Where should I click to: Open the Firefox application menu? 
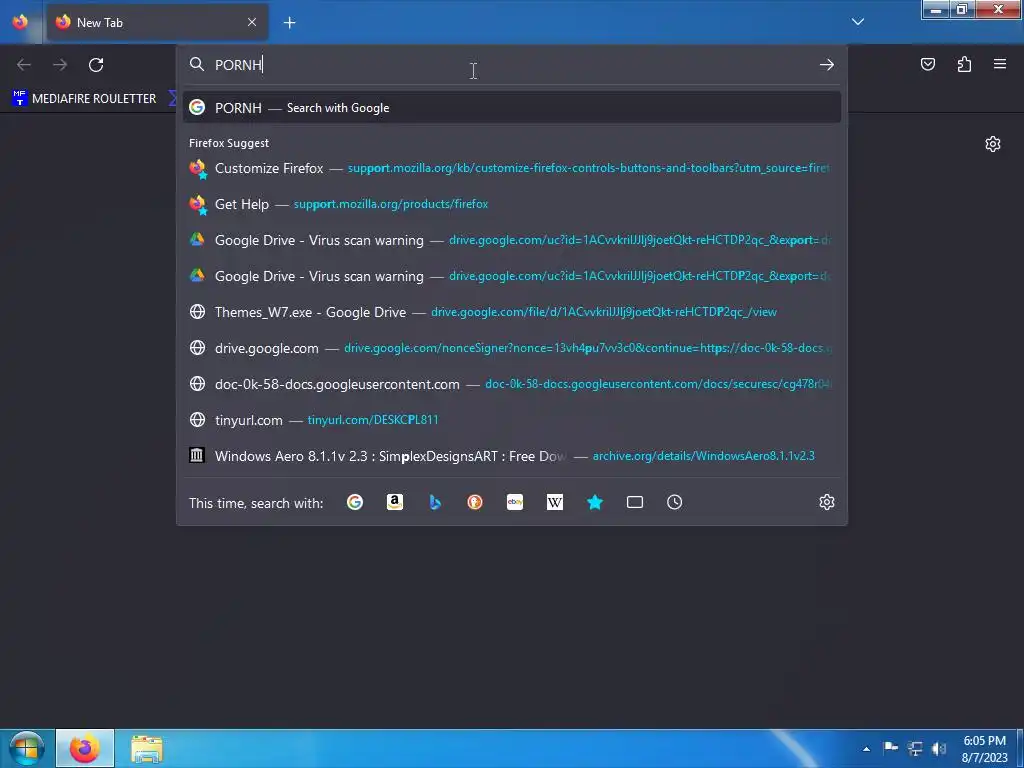point(1000,64)
